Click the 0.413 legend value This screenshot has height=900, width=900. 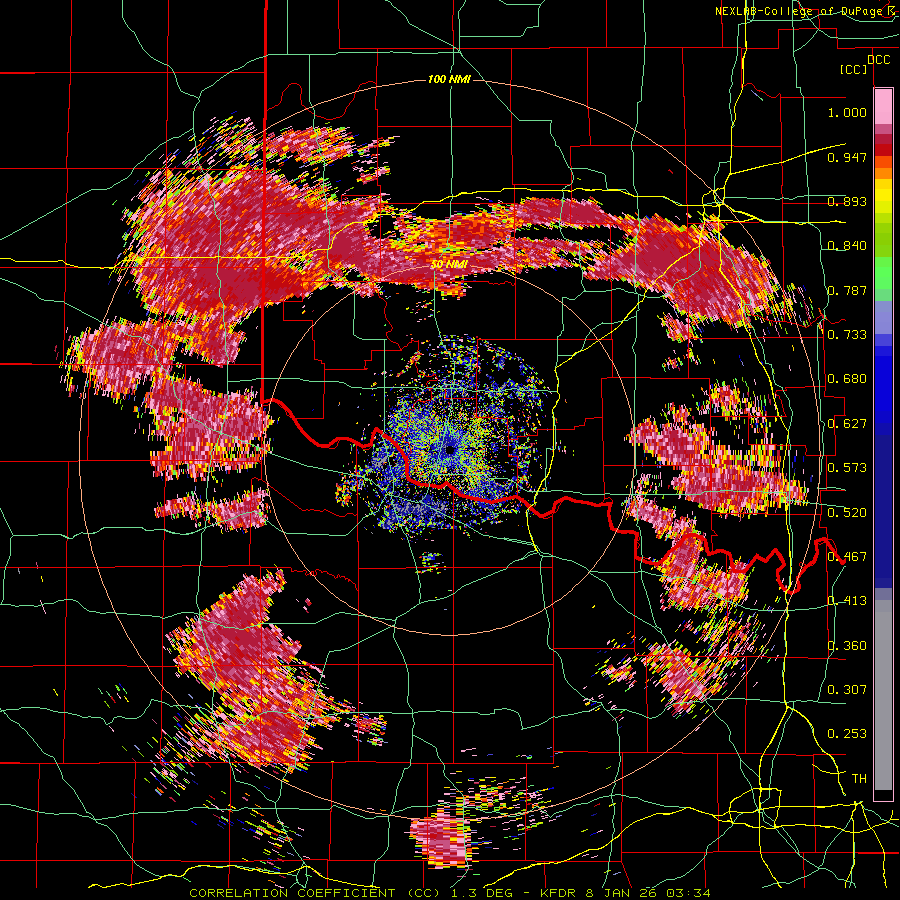(847, 601)
